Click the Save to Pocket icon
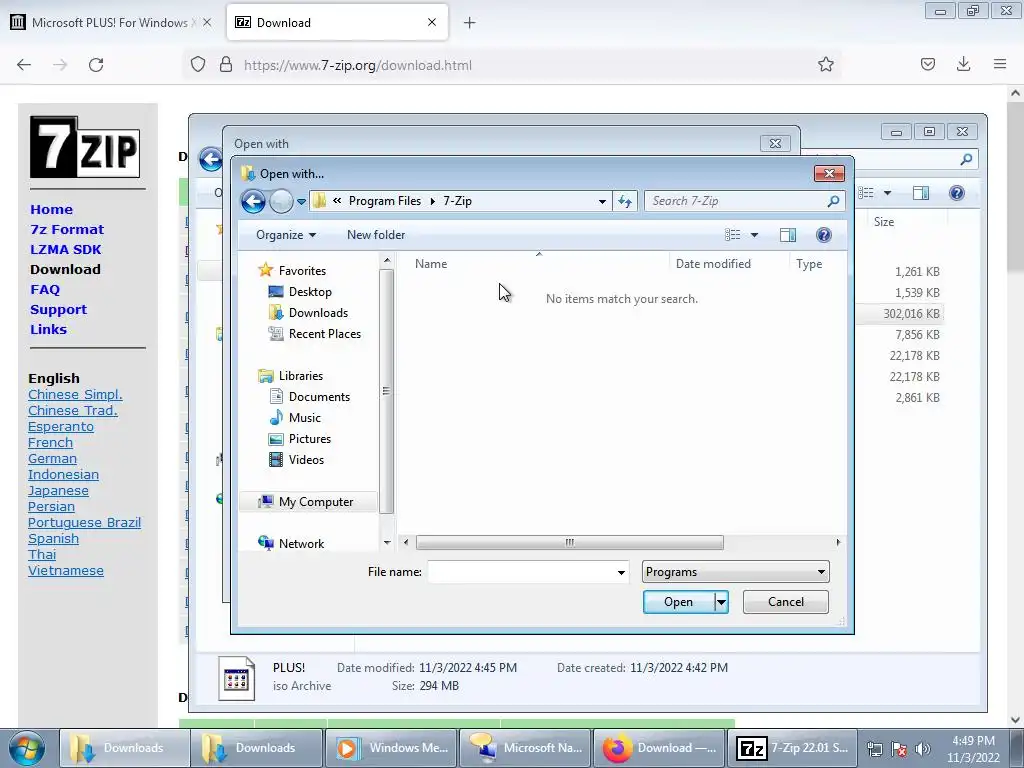The width and height of the screenshot is (1024, 768). coord(927,64)
